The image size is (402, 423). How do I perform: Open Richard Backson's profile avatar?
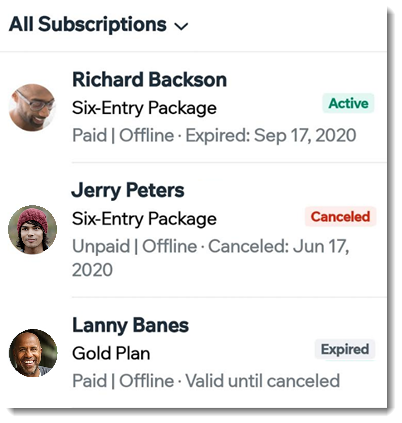click(x=32, y=107)
